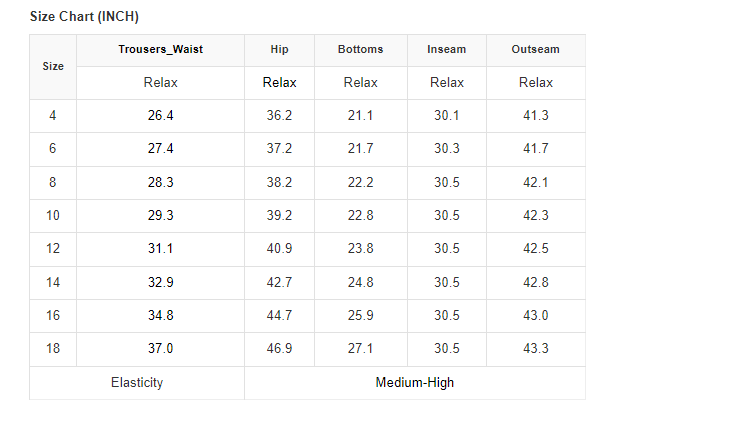Select size 4 row label
752x425 pixels.
53,115
